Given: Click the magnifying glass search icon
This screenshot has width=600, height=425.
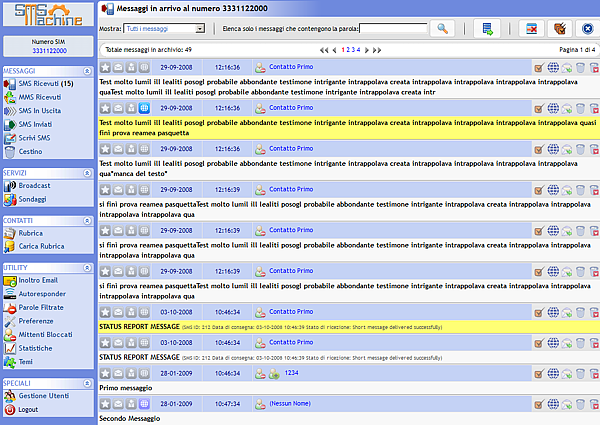Looking at the screenshot, I should pyautogui.click(x=442, y=29).
